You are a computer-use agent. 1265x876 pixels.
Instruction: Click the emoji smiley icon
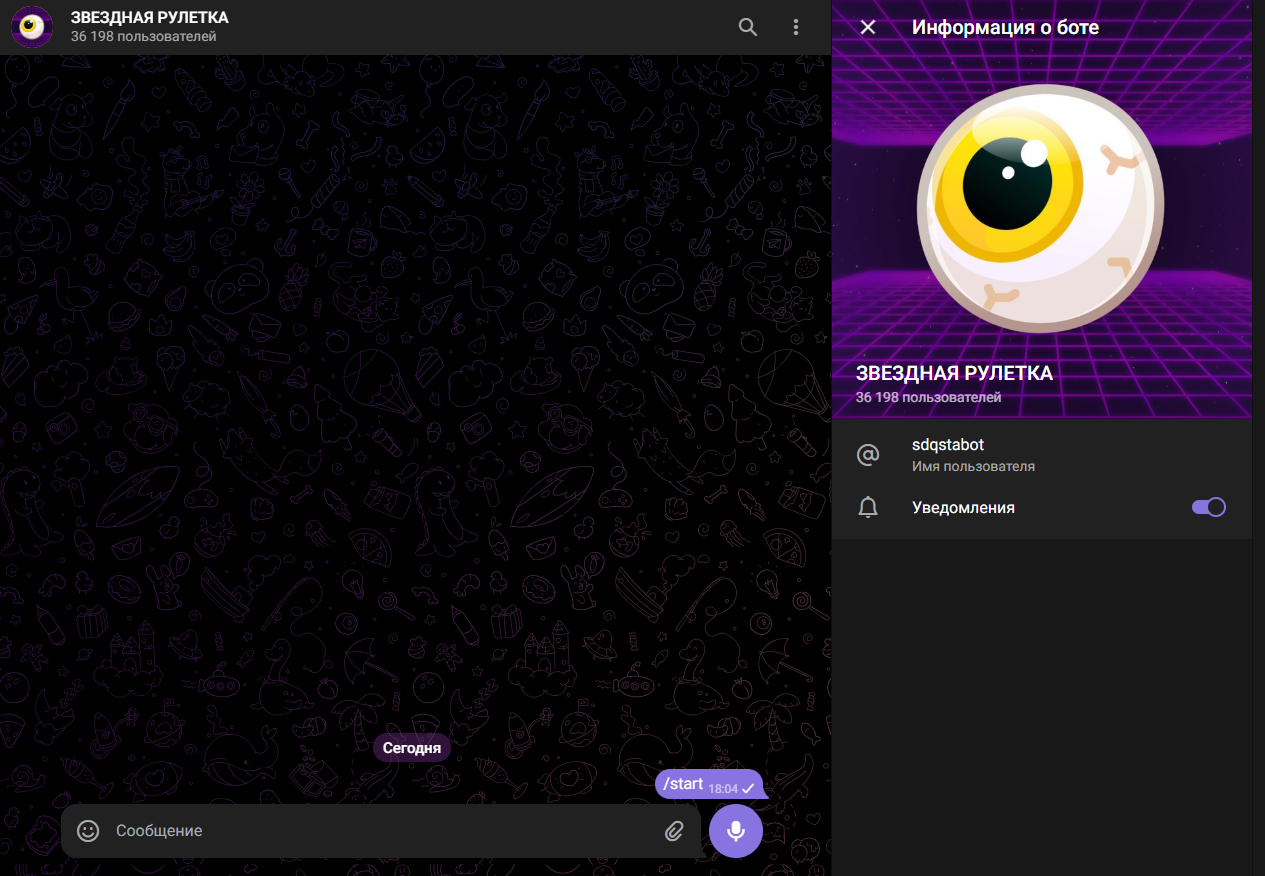pos(88,831)
